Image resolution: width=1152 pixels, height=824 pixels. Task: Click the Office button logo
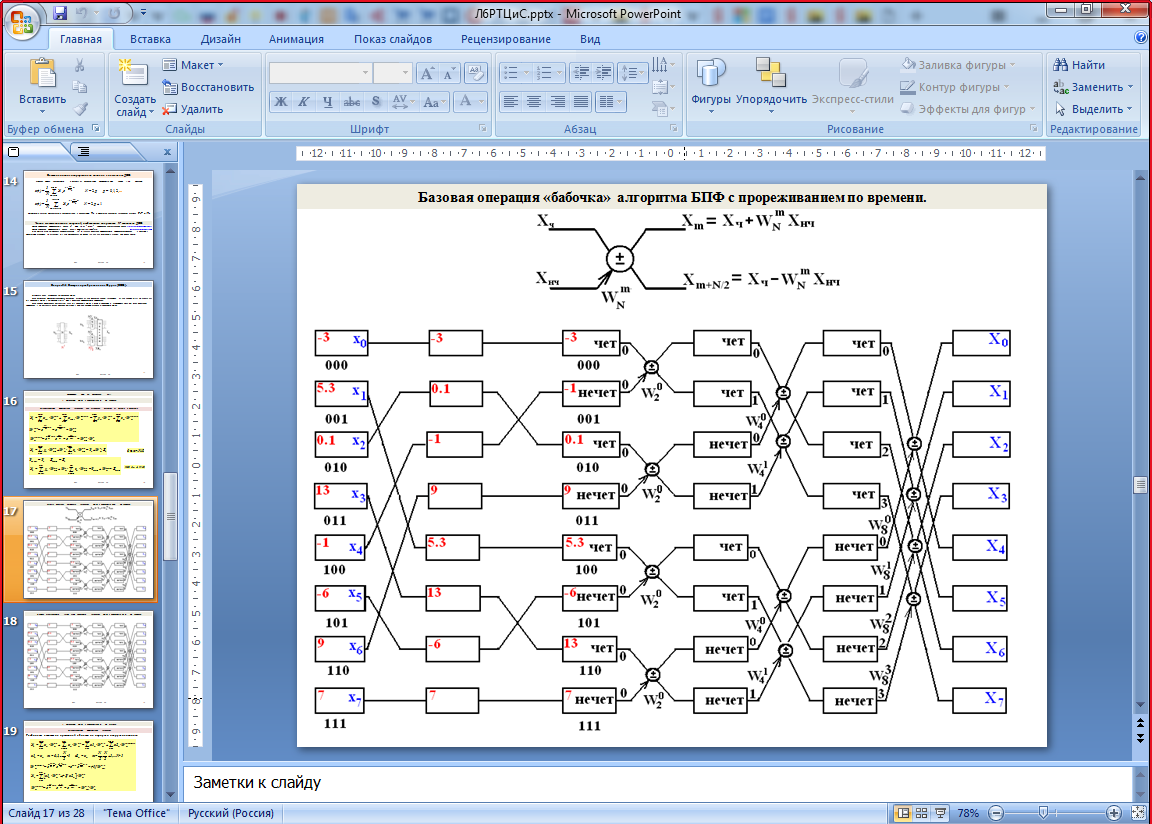(x=22, y=22)
